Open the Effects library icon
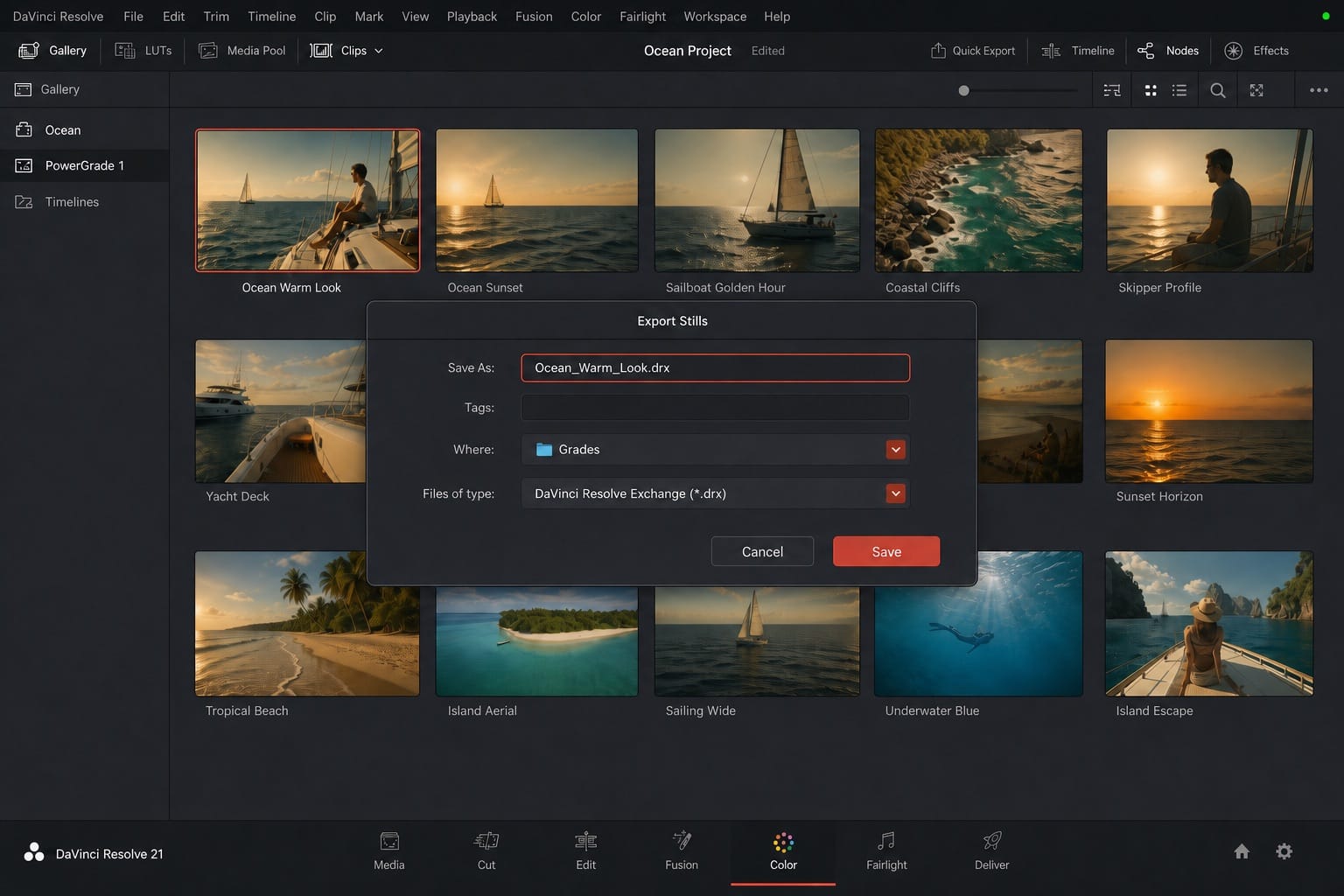The width and height of the screenshot is (1344, 896). point(1233,51)
